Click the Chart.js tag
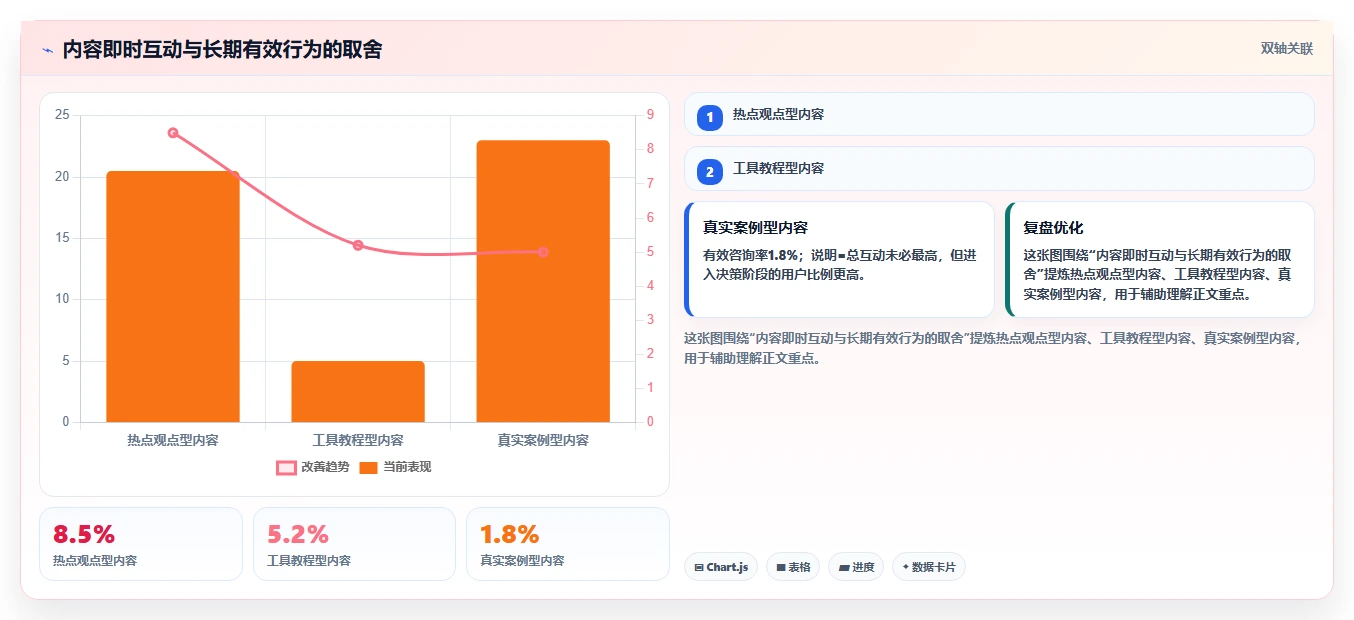 tap(722, 567)
